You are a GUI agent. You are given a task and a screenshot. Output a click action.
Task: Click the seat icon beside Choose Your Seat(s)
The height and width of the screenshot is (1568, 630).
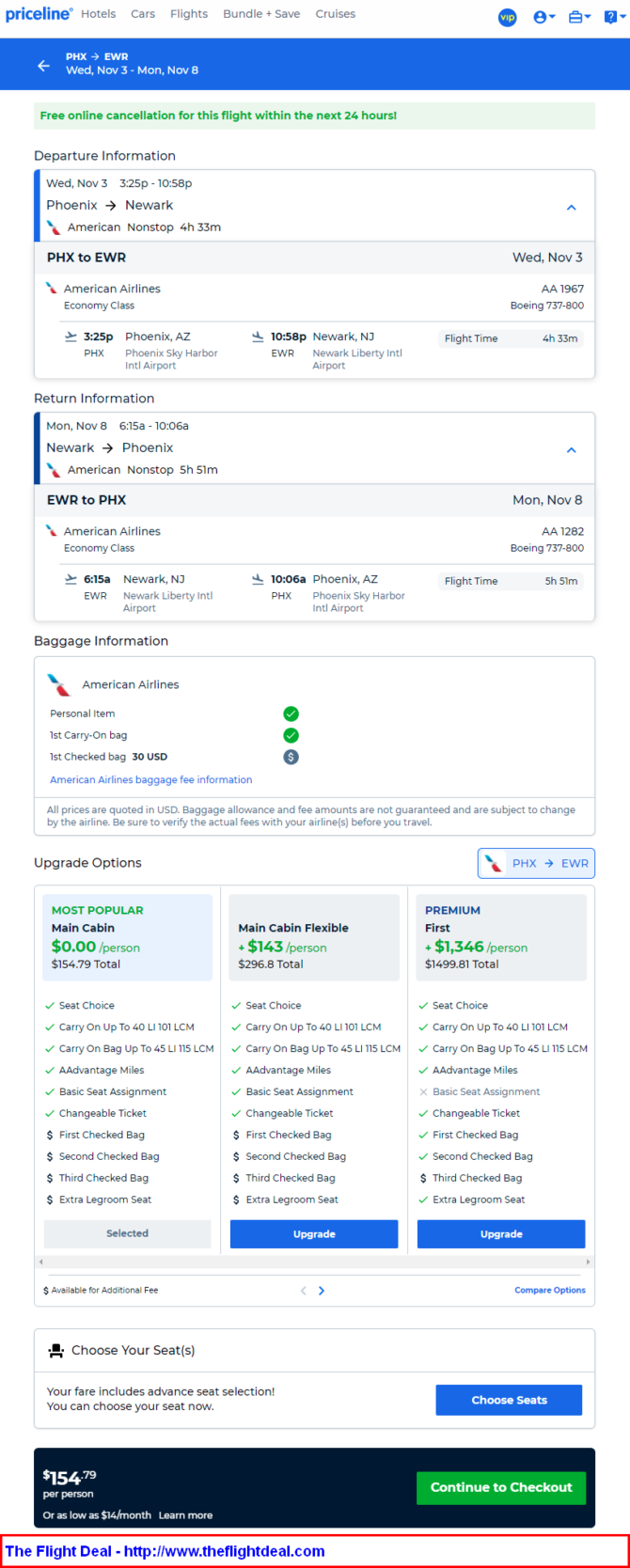click(55, 1350)
